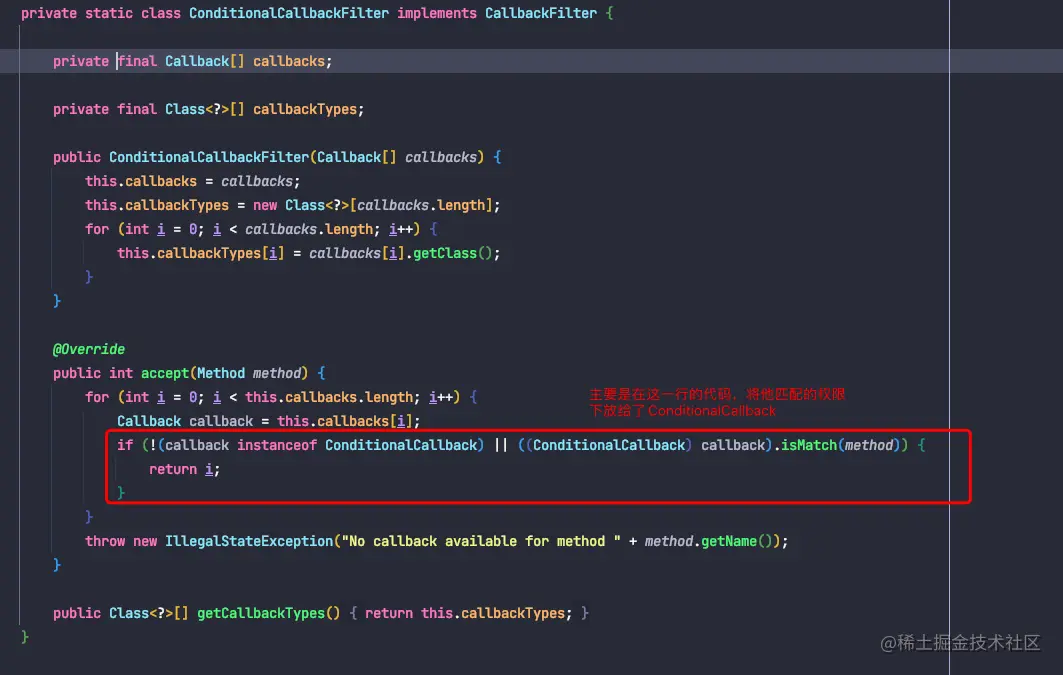Click the 'instanceof' keyword
The image size is (1063, 675).
point(277,445)
